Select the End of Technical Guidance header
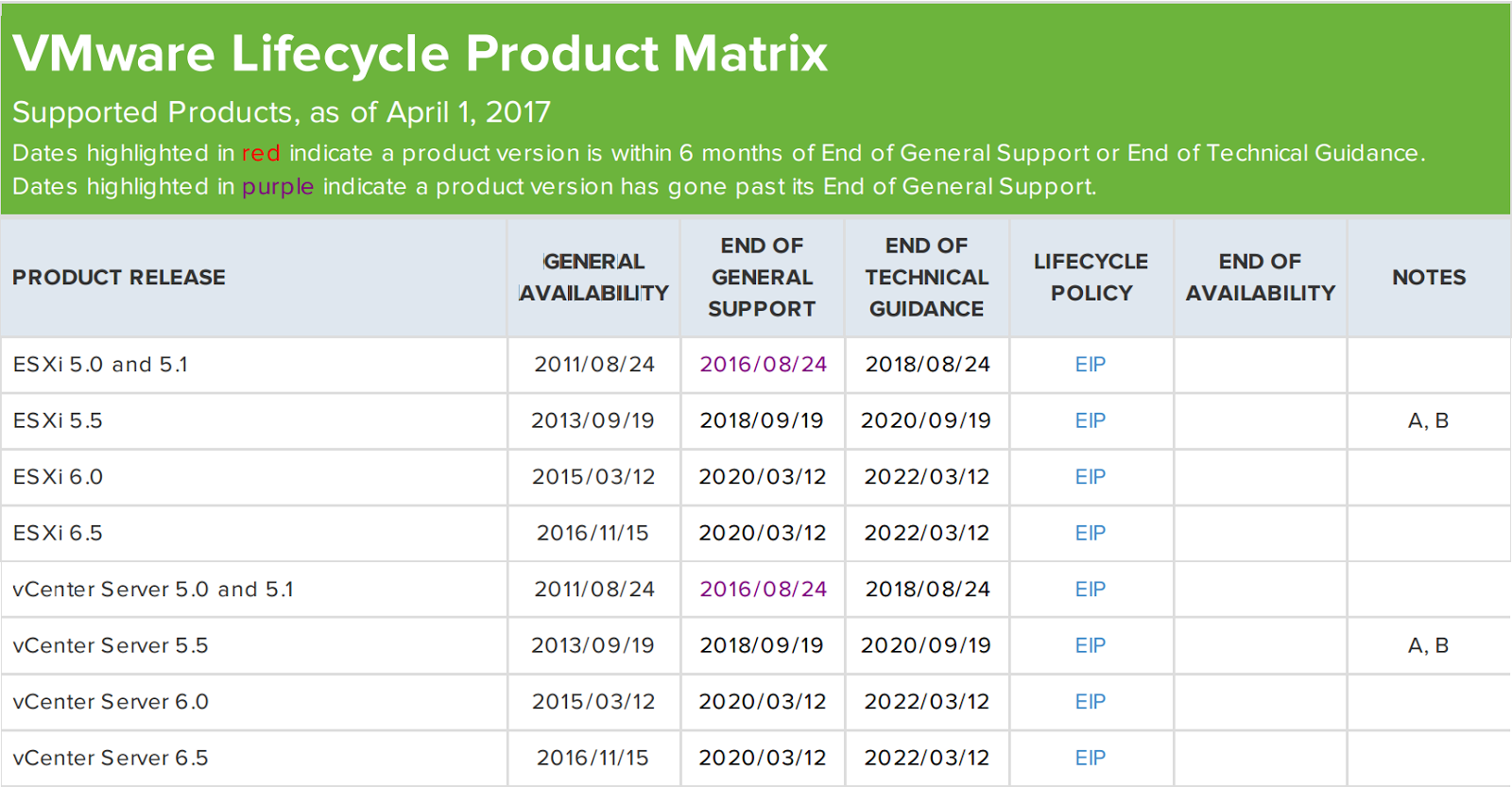The image size is (1512, 787). pos(926,278)
